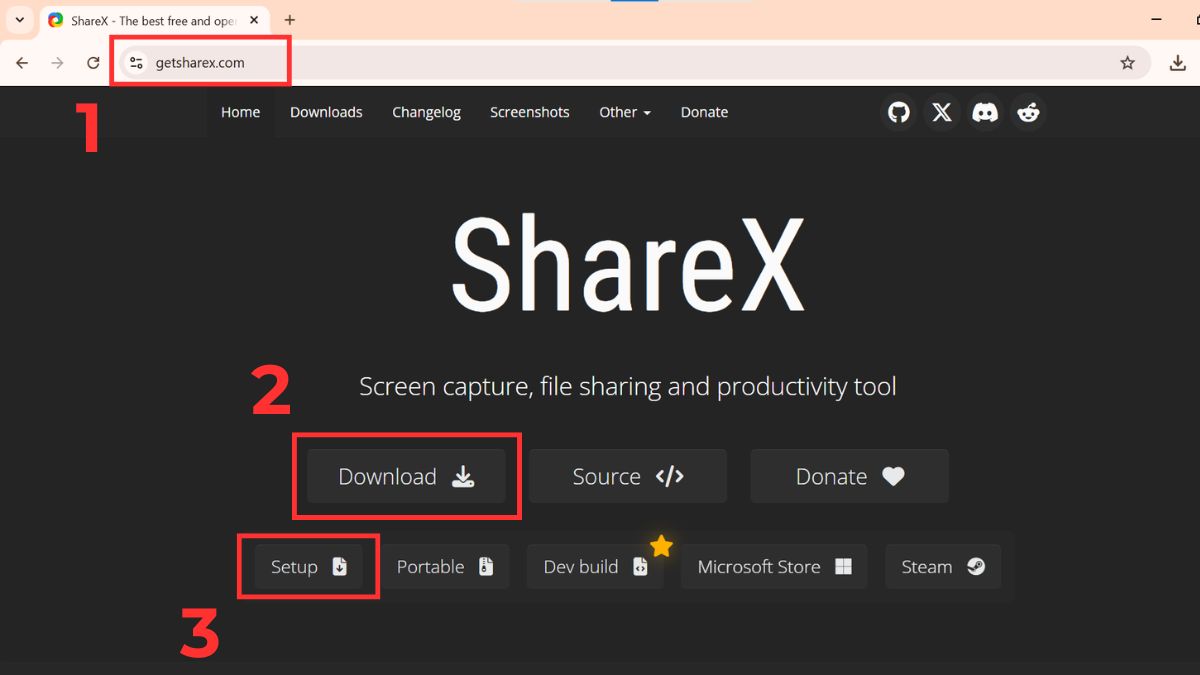Screen dimensions: 1200x675
Task: Open the X (Twitter) social icon
Action: coord(942,112)
